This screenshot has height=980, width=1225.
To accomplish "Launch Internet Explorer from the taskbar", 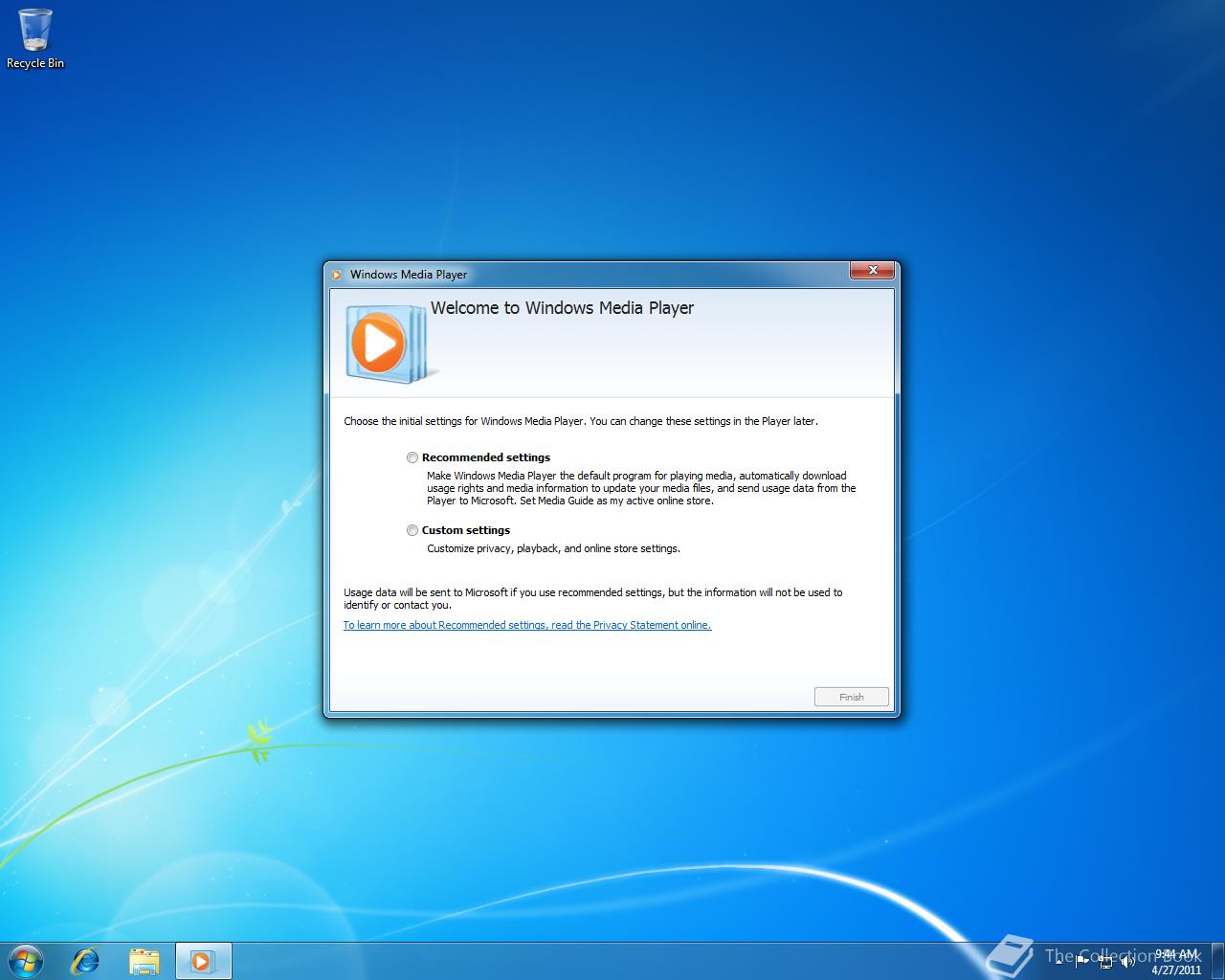I will pos(86,961).
